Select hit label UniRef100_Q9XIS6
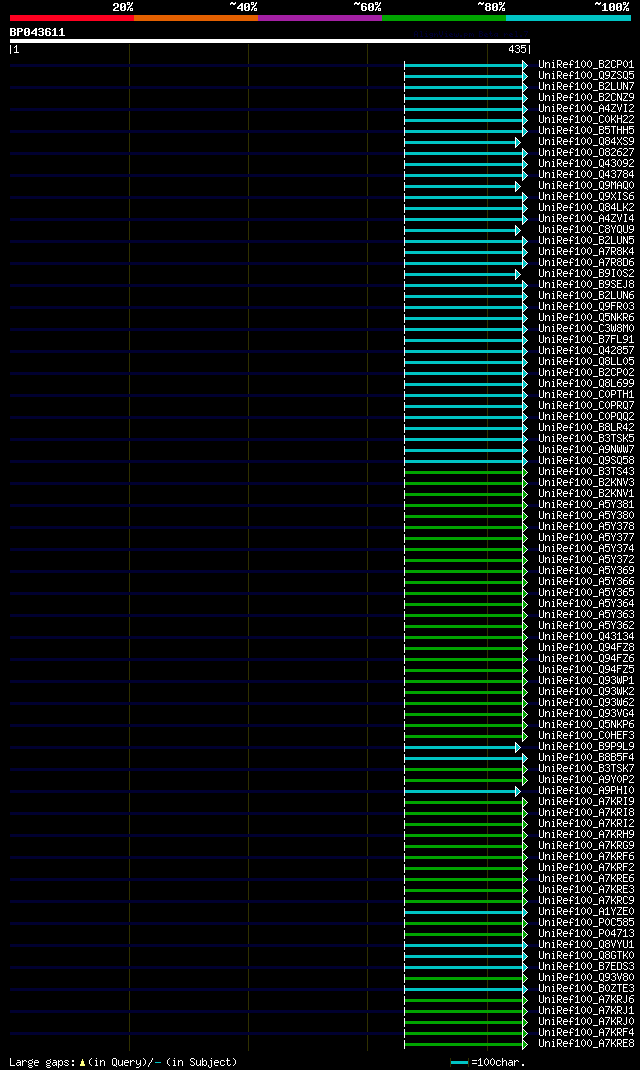 [x=586, y=197]
